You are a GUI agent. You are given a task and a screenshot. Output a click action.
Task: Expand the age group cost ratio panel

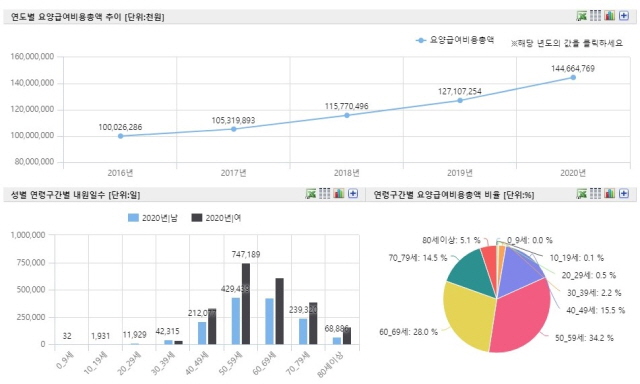[624, 193]
